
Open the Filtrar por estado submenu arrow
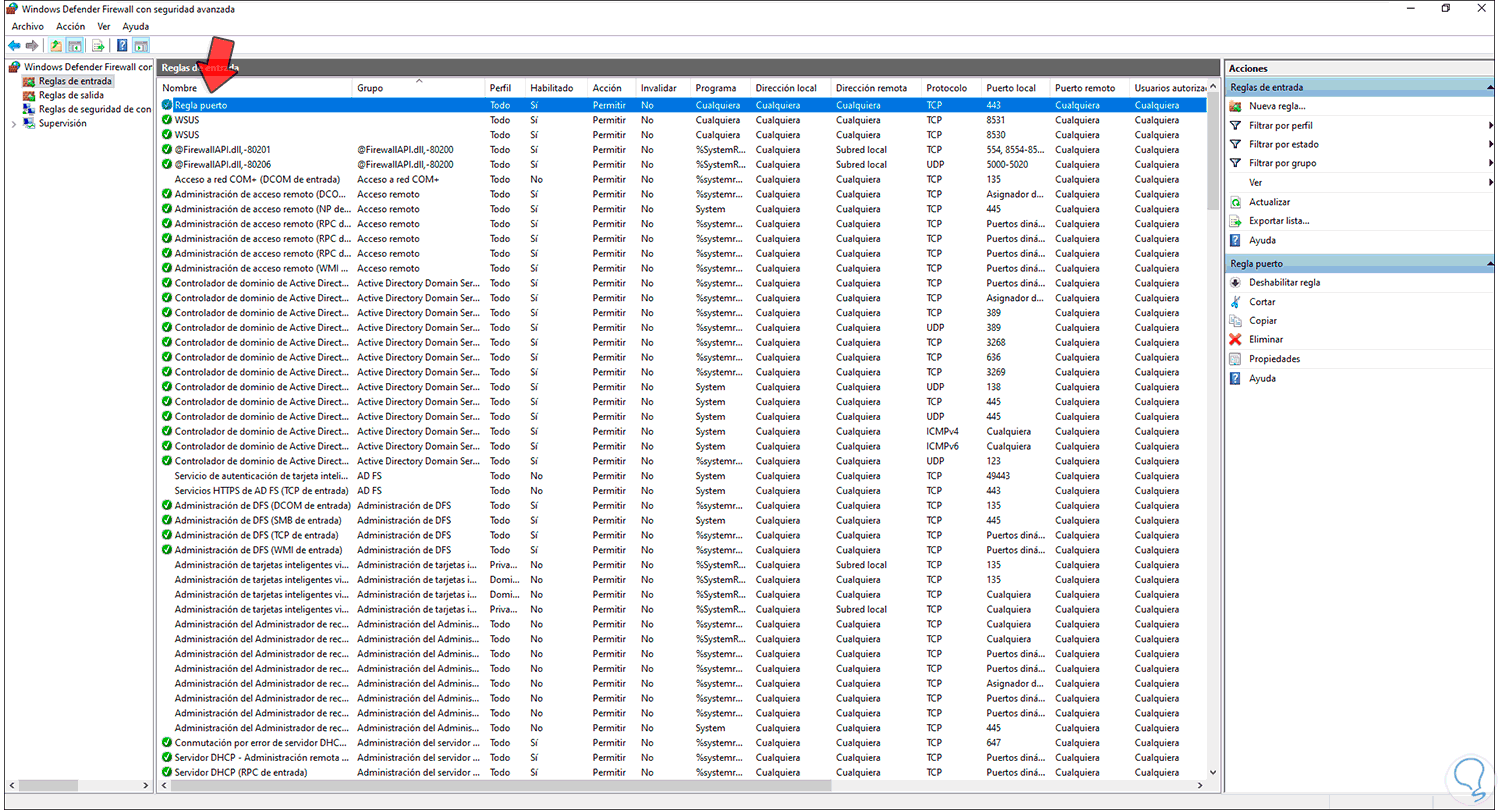point(1491,144)
